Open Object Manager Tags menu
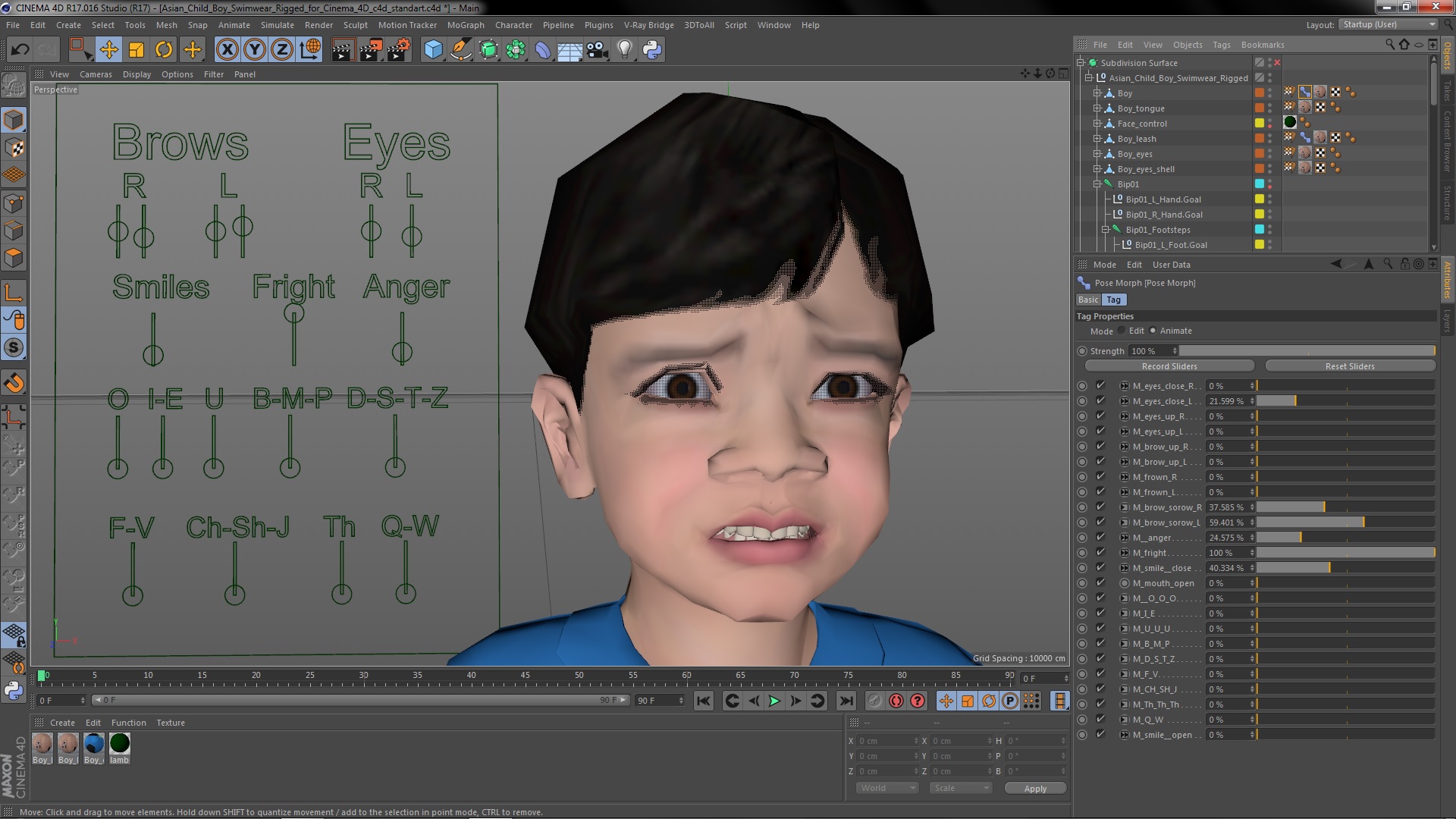Screen dimensions: 1456x819 pyautogui.click(x=1221, y=45)
